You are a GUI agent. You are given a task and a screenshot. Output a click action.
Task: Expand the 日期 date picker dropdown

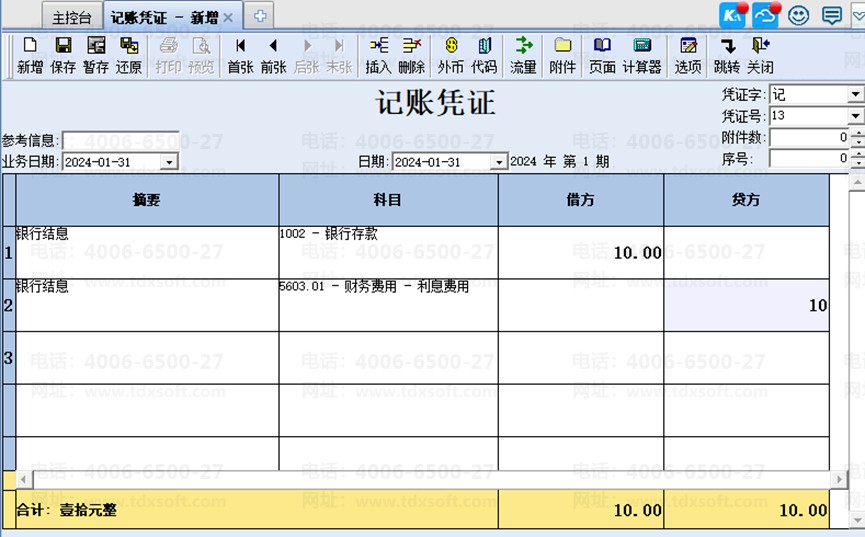[498, 162]
